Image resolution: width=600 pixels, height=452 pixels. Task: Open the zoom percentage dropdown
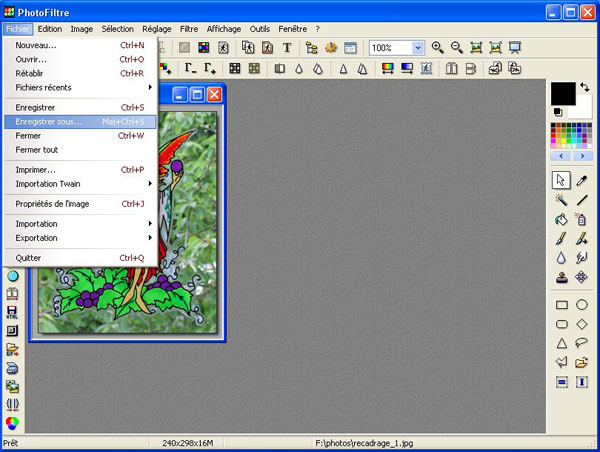coord(418,48)
